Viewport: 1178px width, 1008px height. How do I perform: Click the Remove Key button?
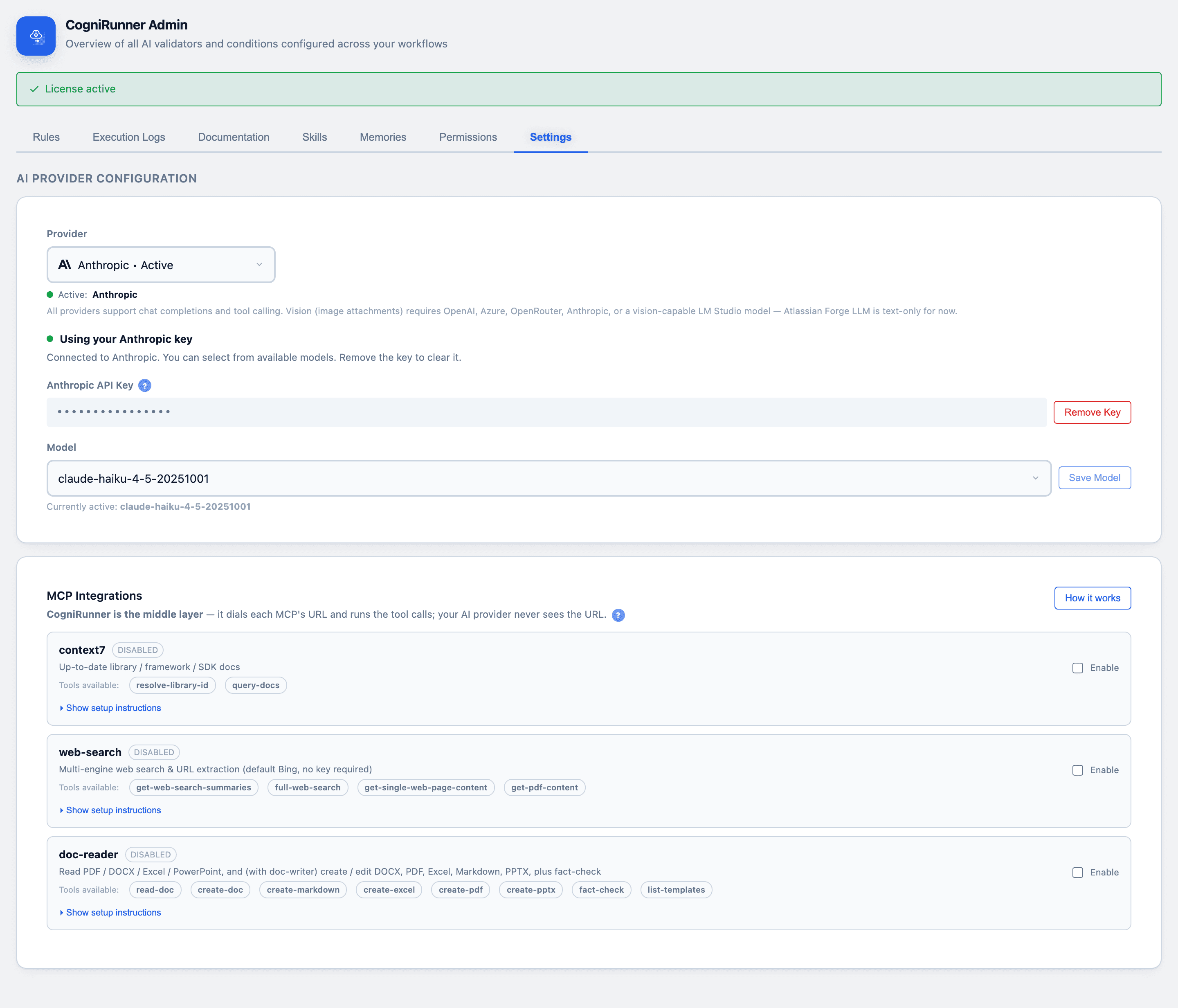coord(1092,412)
